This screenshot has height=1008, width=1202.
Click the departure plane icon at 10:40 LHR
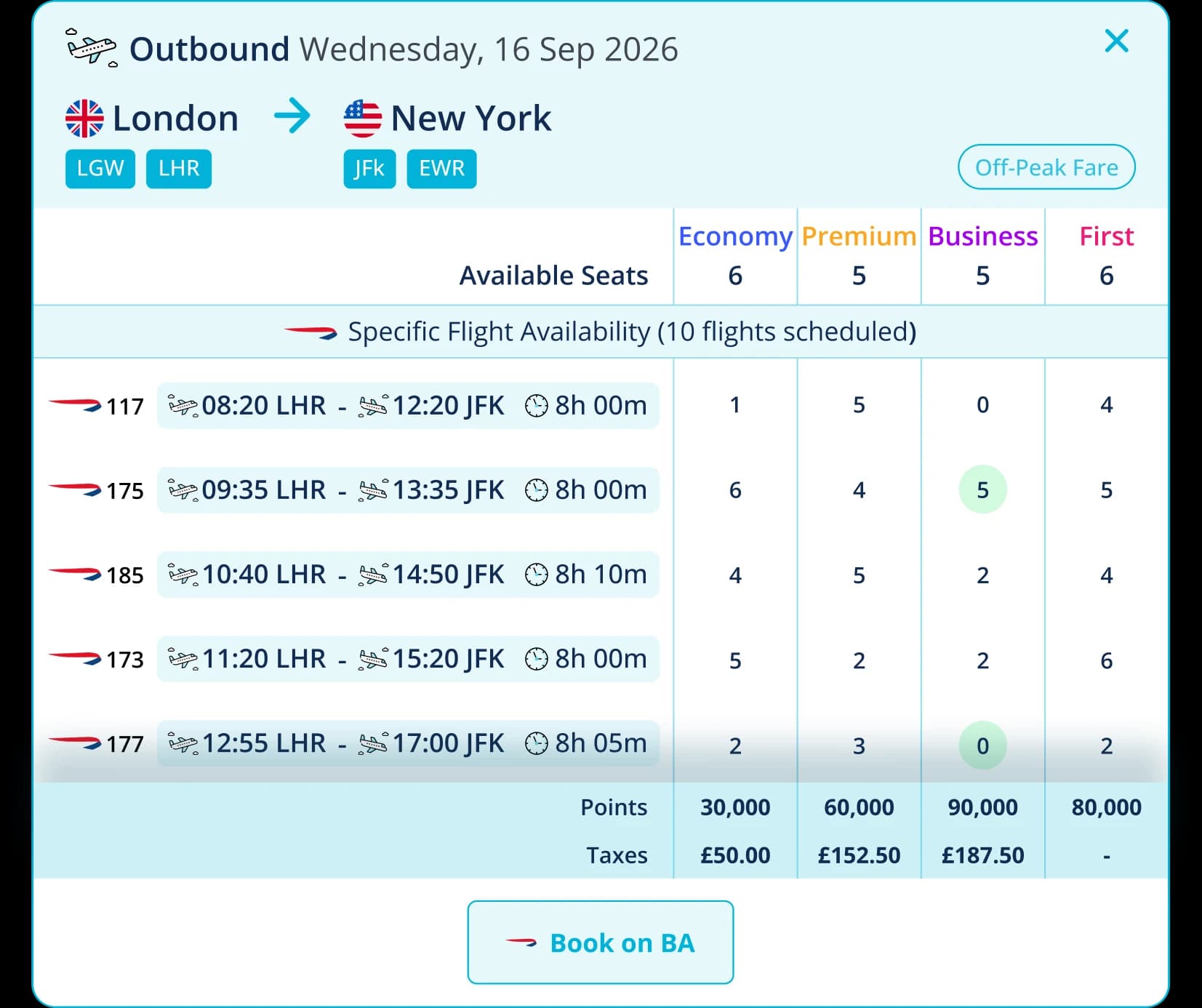click(183, 575)
